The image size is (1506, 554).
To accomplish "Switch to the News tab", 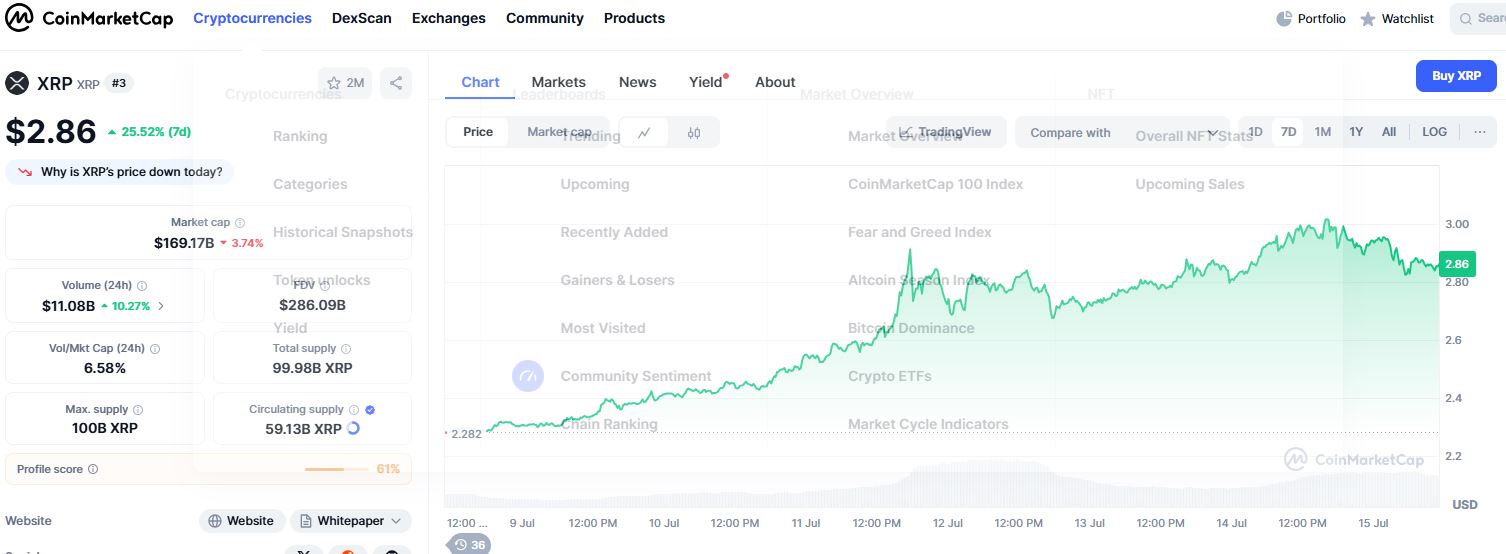I will pos(638,82).
